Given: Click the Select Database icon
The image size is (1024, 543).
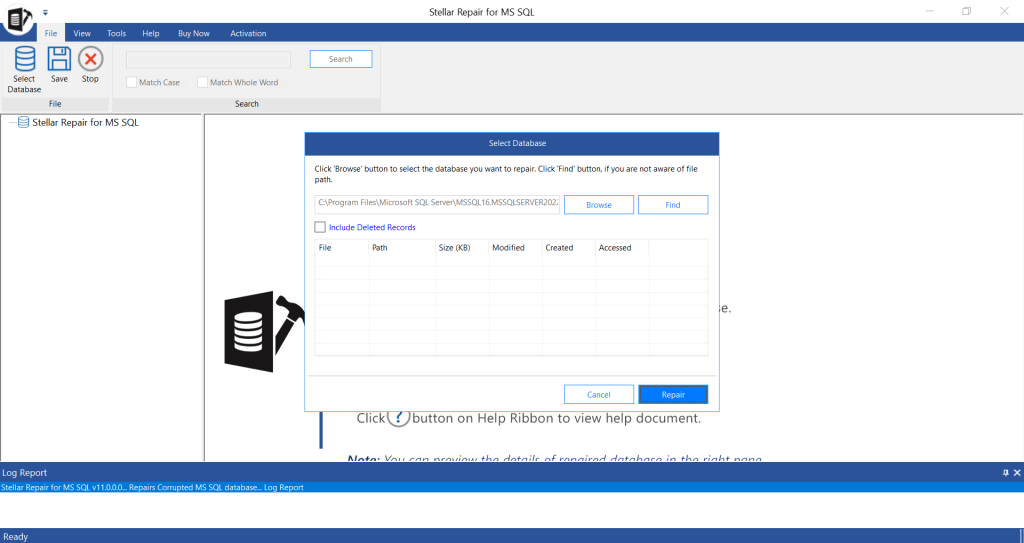Looking at the screenshot, I should tap(24, 60).
